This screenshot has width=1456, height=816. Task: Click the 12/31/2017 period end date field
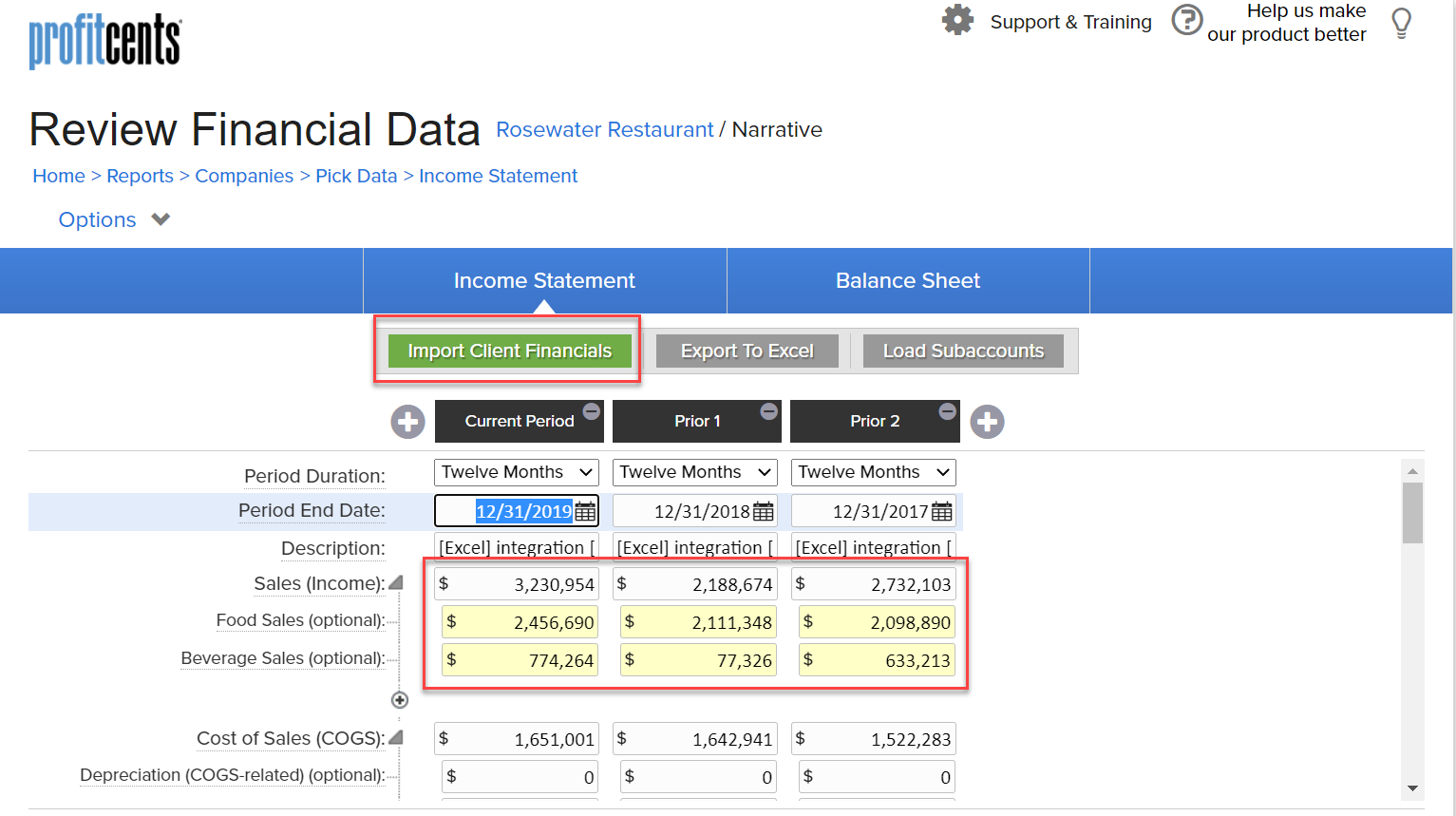874,511
